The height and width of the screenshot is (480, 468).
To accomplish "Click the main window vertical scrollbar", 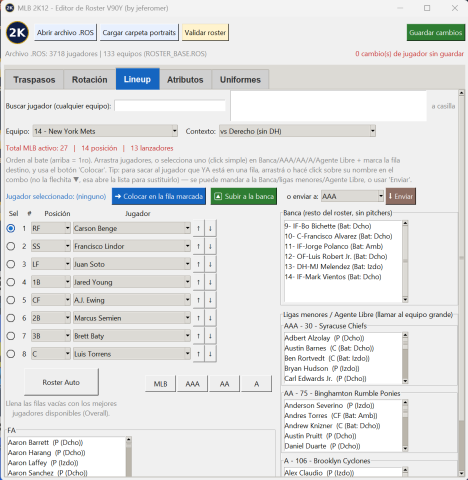I will [x=461, y=283].
